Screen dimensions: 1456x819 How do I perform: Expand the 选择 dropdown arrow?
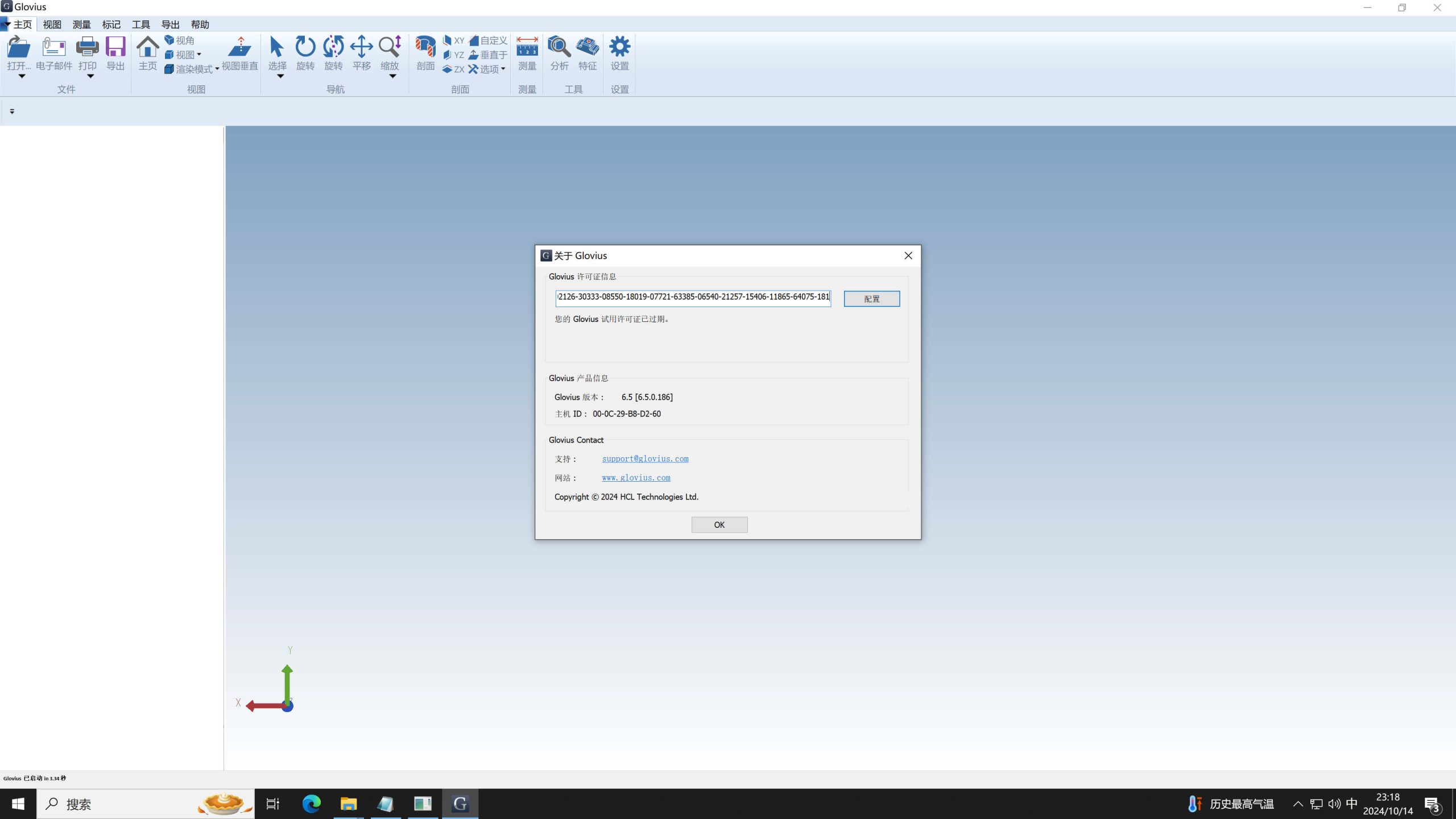coord(280,76)
